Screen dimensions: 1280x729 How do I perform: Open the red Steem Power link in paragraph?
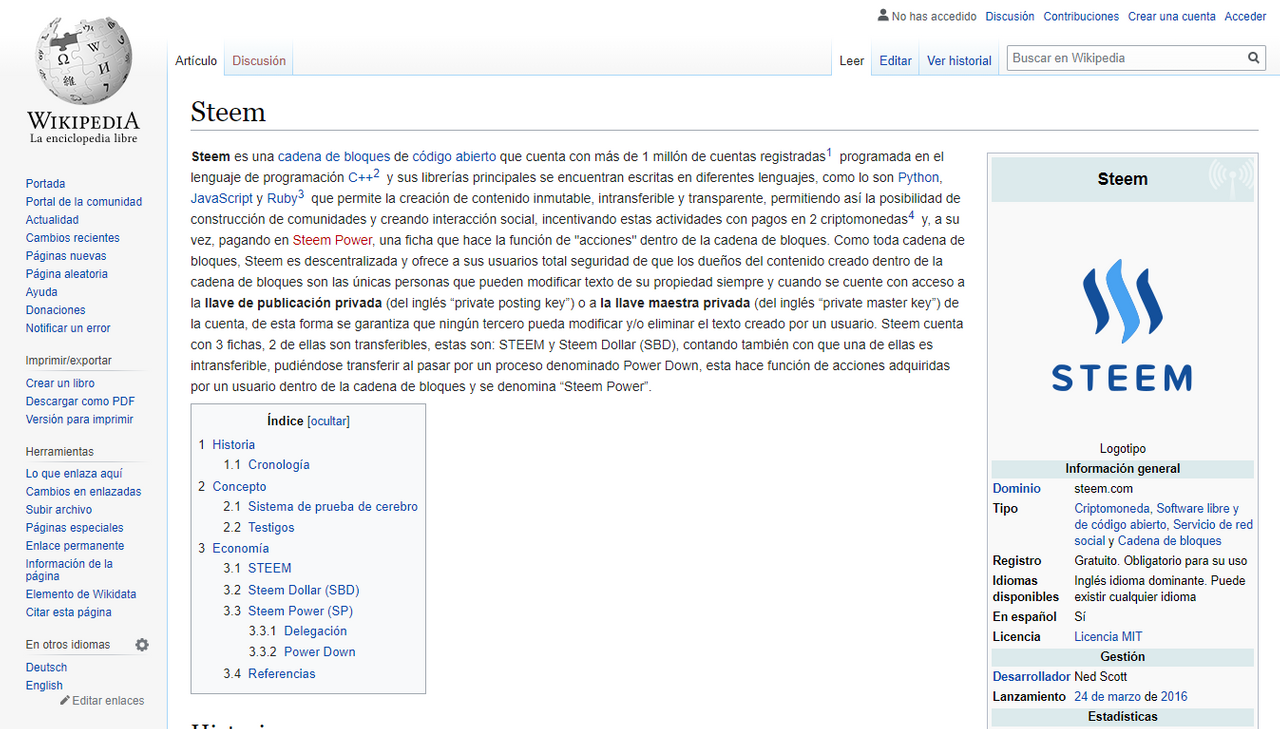(x=332, y=240)
